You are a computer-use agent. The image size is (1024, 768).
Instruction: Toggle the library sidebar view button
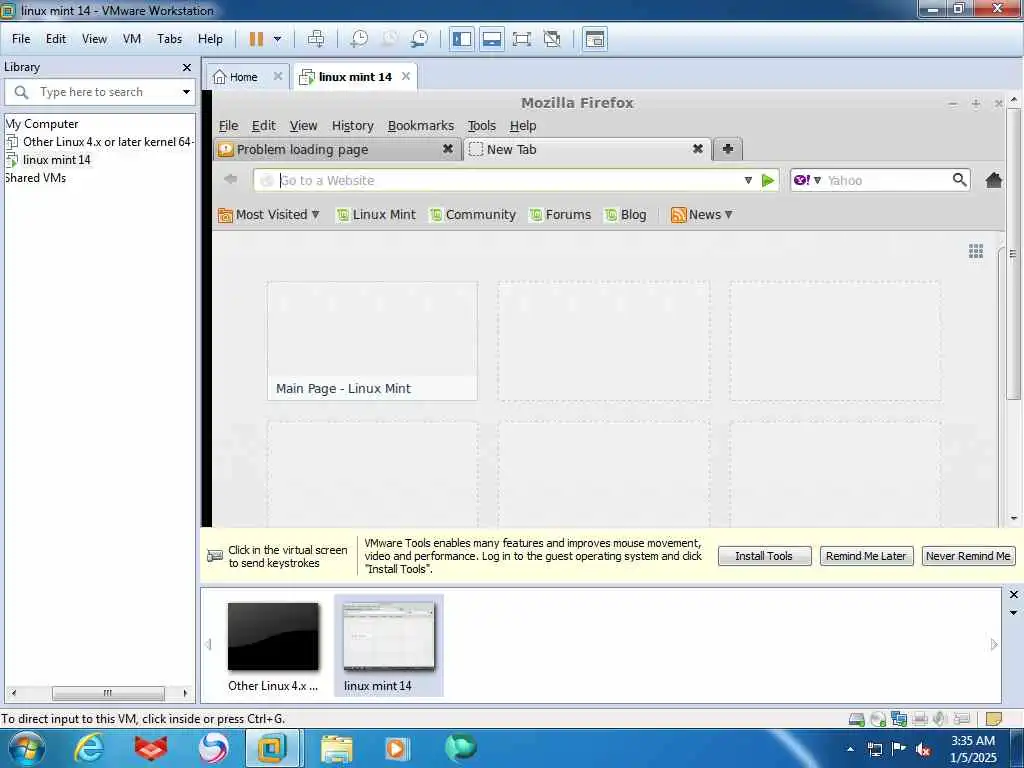pyautogui.click(x=462, y=39)
